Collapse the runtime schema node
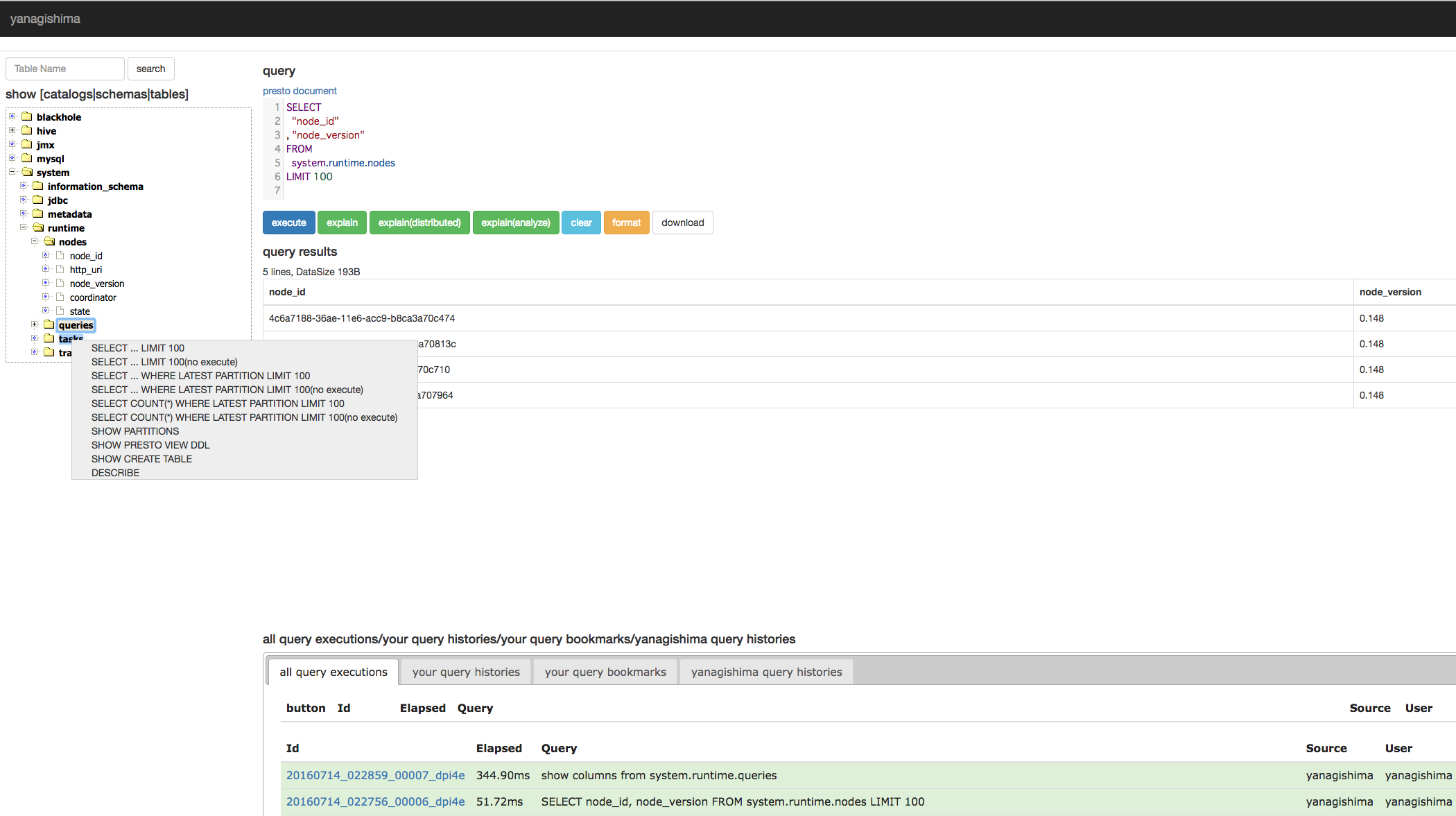The height and width of the screenshot is (816, 1456). (x=23, y=227)
